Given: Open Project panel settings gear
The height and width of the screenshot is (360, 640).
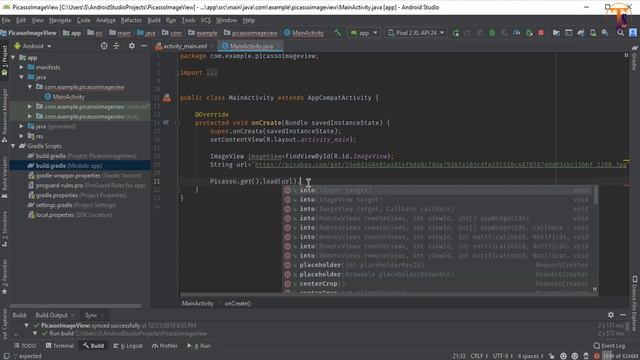Looking at the screenshot, I should (131, 46).
